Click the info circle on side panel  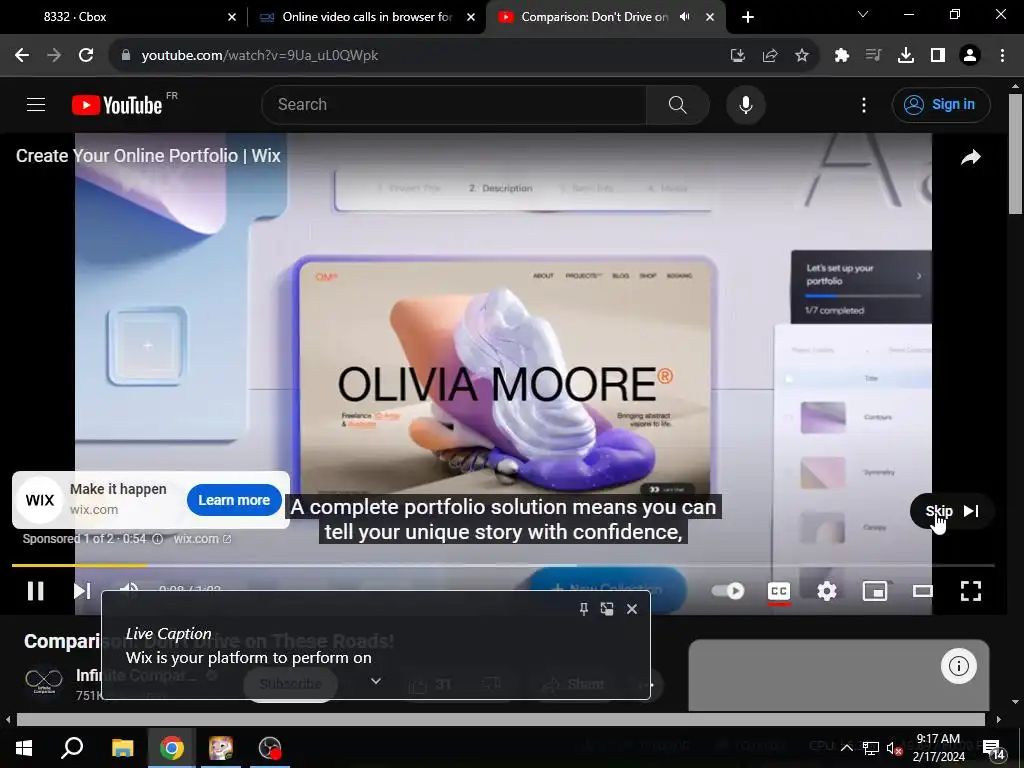tap(958, 665)
